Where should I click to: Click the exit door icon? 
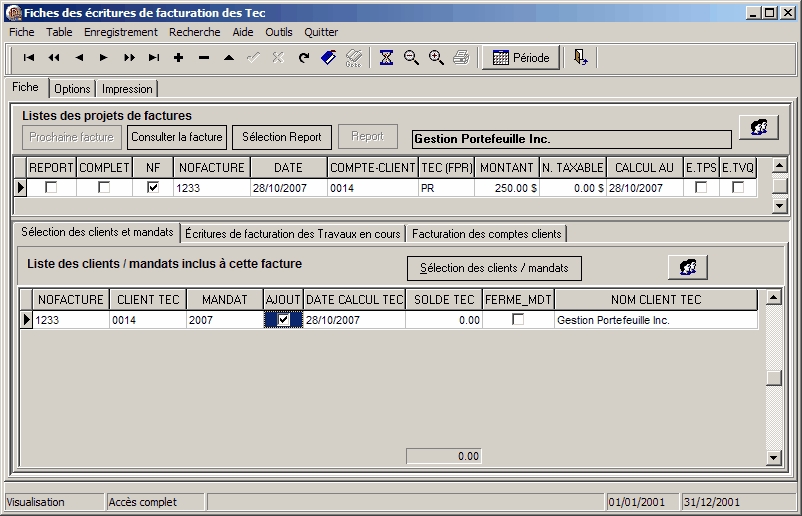point(580,58)
